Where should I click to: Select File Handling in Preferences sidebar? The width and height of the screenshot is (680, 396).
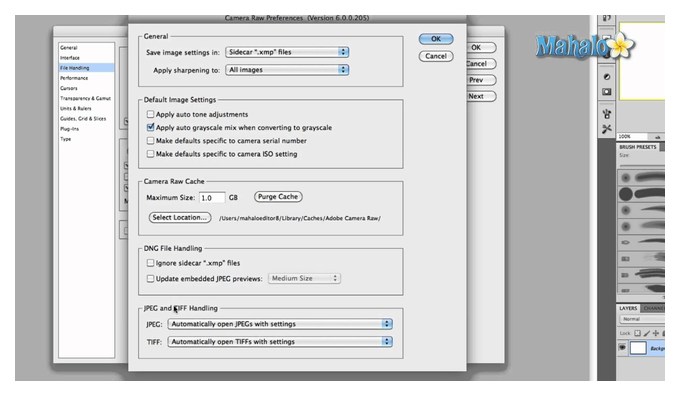[86, 68]
